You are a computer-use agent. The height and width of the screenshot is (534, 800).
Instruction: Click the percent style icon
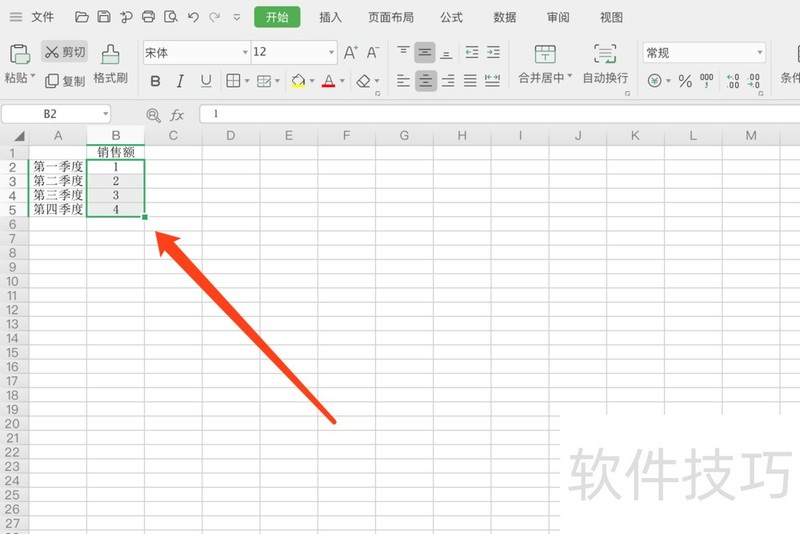point(685,81)
